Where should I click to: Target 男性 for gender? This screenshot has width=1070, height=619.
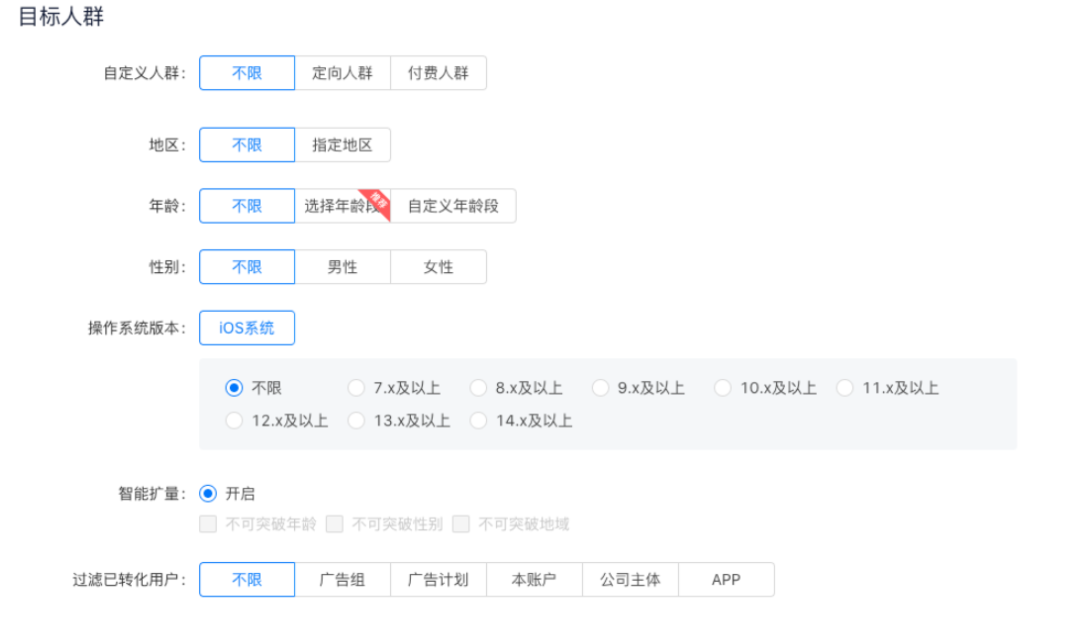click(x=343, y=266)
